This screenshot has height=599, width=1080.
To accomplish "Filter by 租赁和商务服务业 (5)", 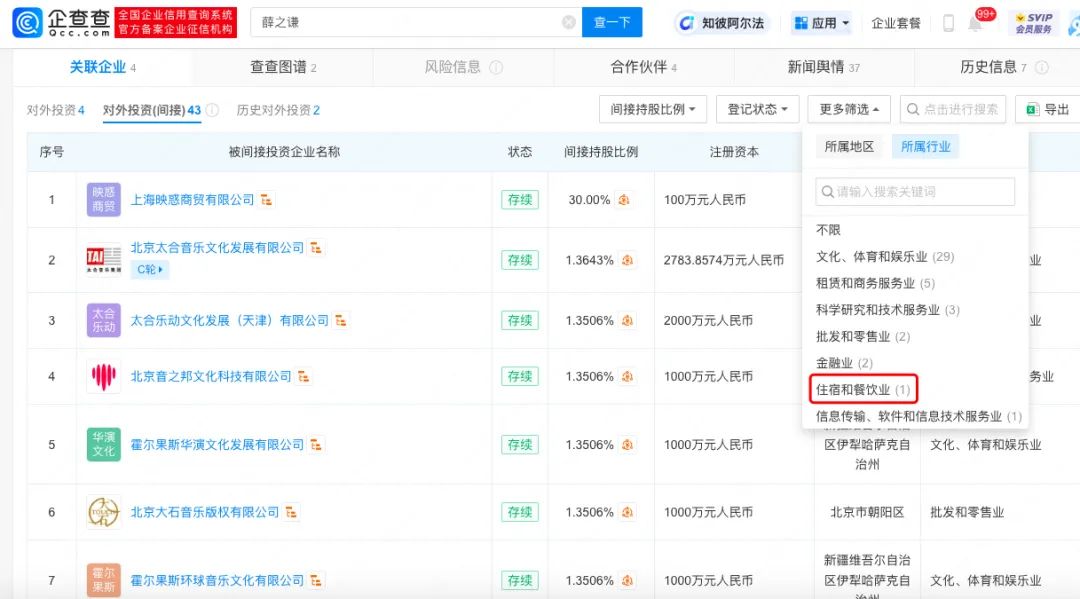I will click(875, 283).
